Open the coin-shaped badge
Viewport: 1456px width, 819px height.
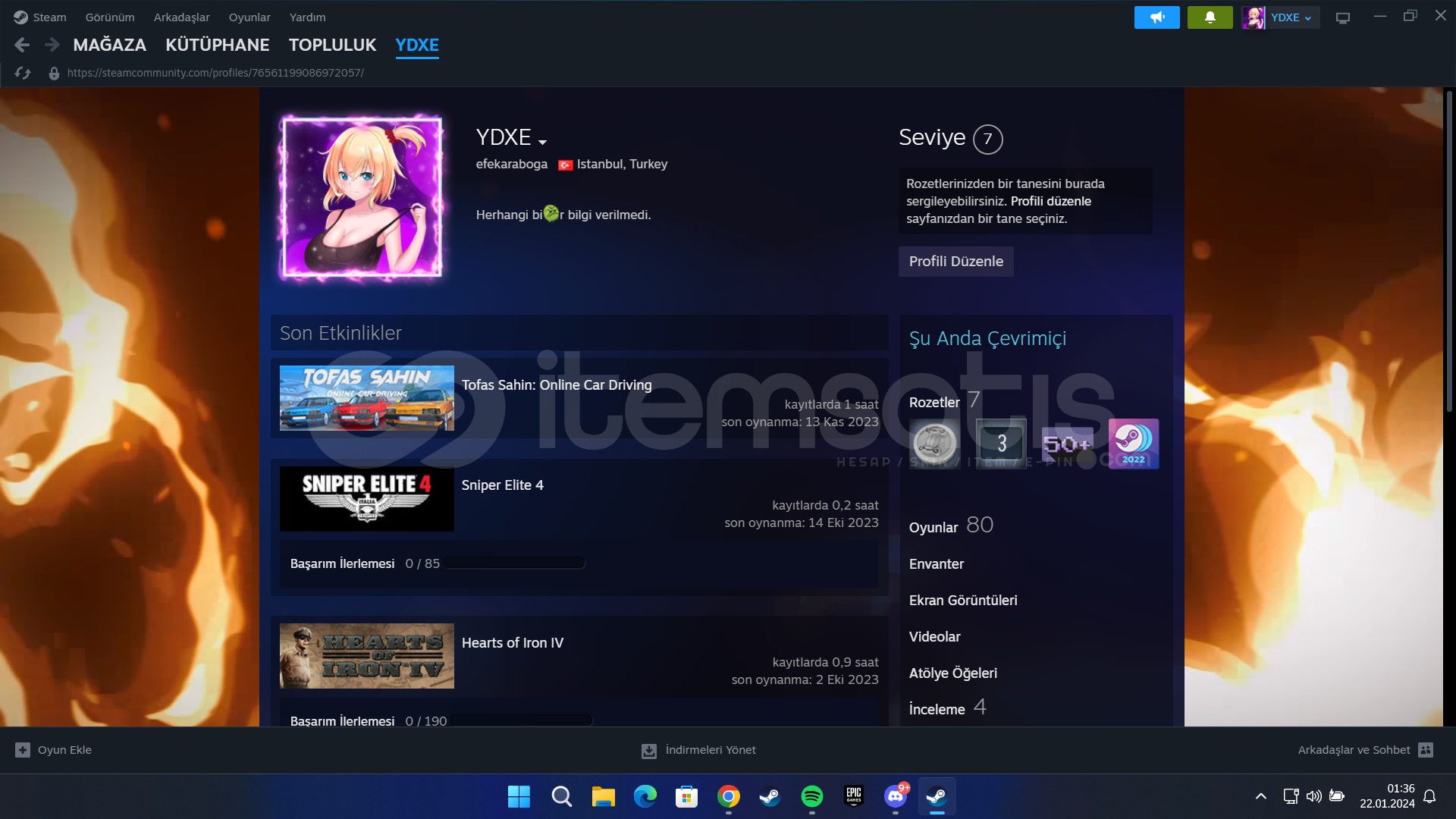click(934, 444)
